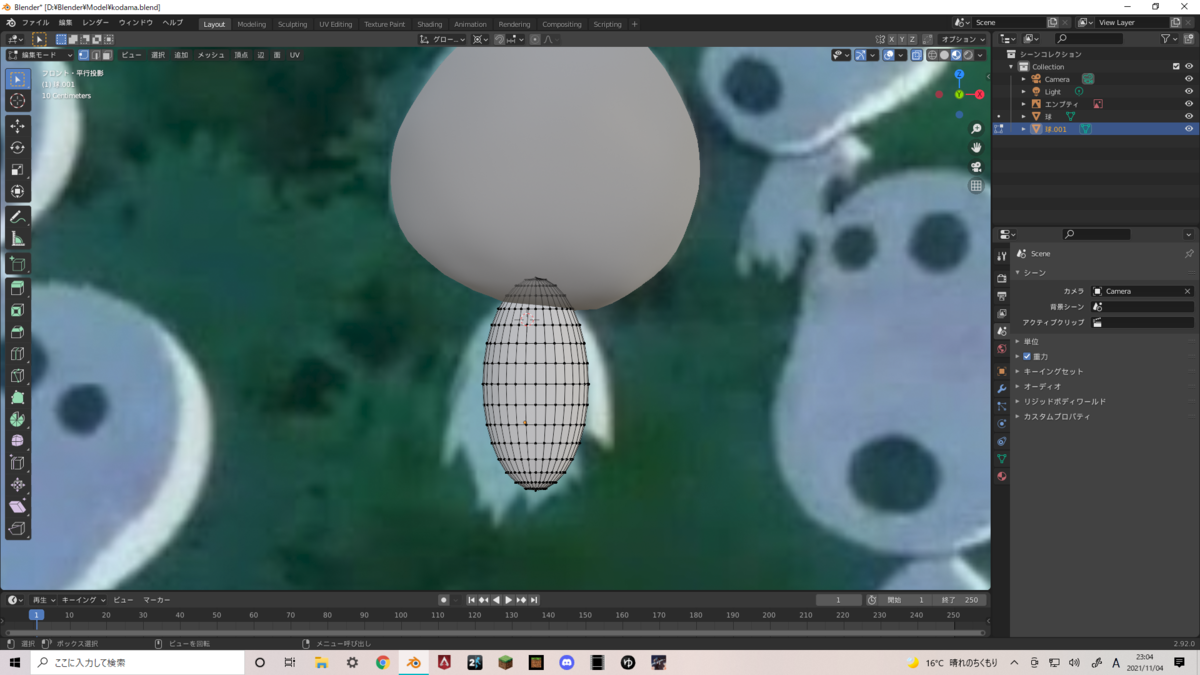Switch to vertex select mode
1200x675 pixels.
click(x=84, y=55)
